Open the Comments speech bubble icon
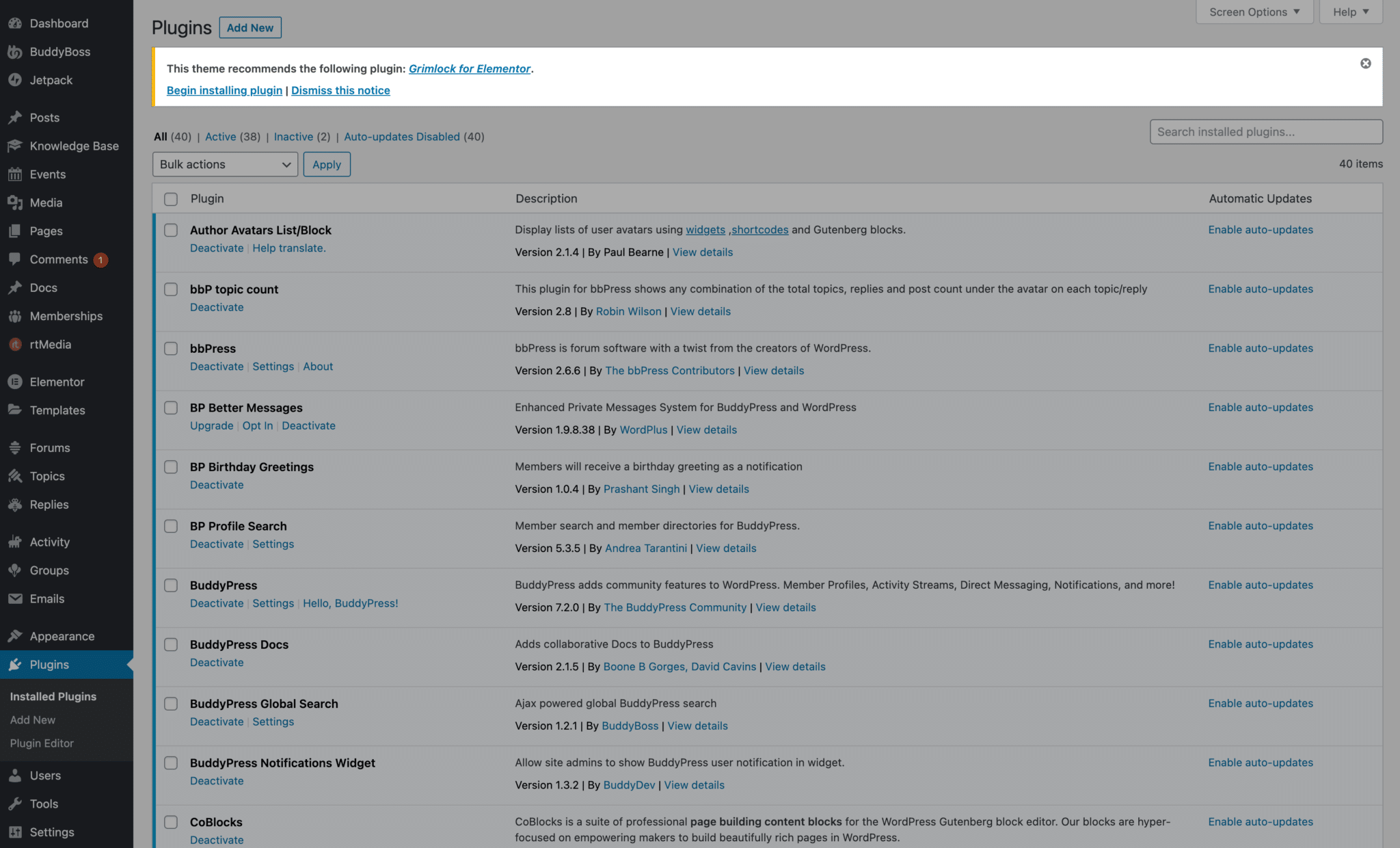 15,259
